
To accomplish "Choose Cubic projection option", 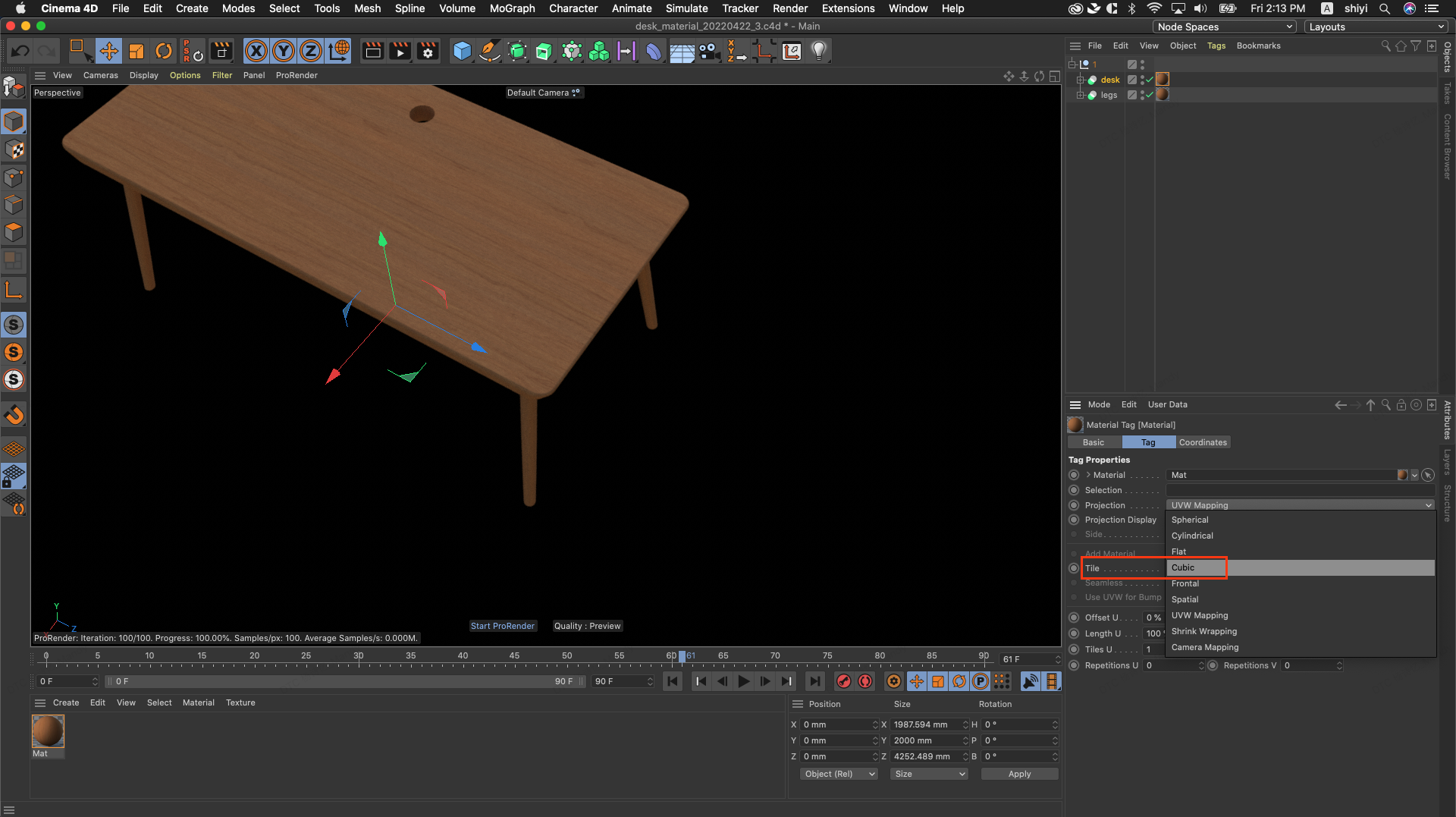I will click(1301, 567).
